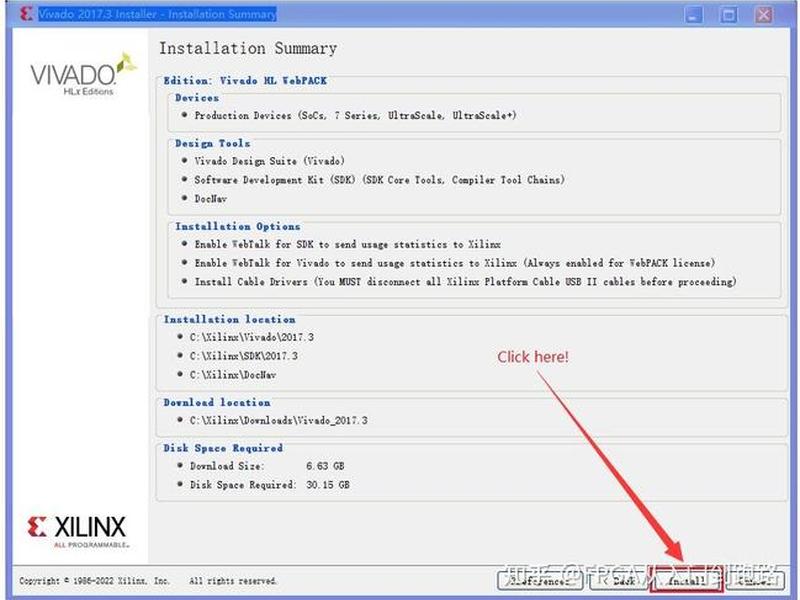Click the Install button
Screen dimensions: 800x600
click(687, 580)
